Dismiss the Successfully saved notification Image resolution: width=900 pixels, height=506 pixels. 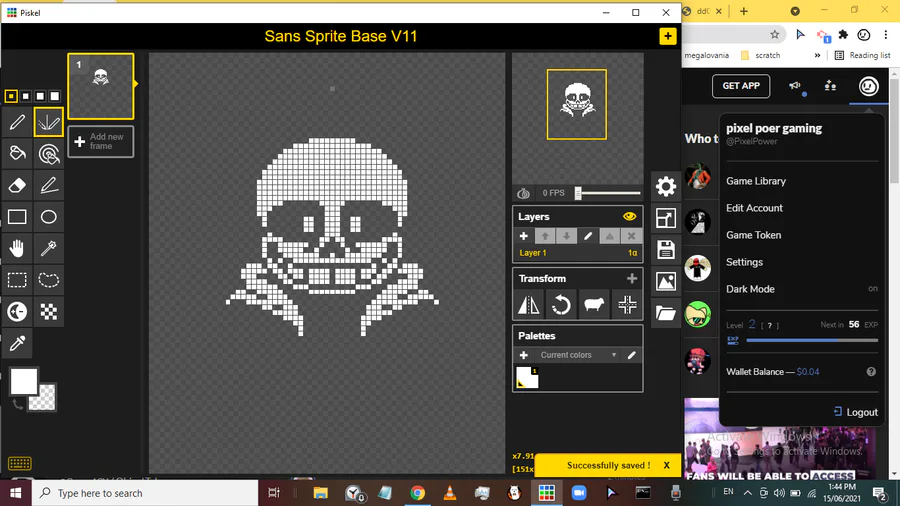click(x=666, y=465)
